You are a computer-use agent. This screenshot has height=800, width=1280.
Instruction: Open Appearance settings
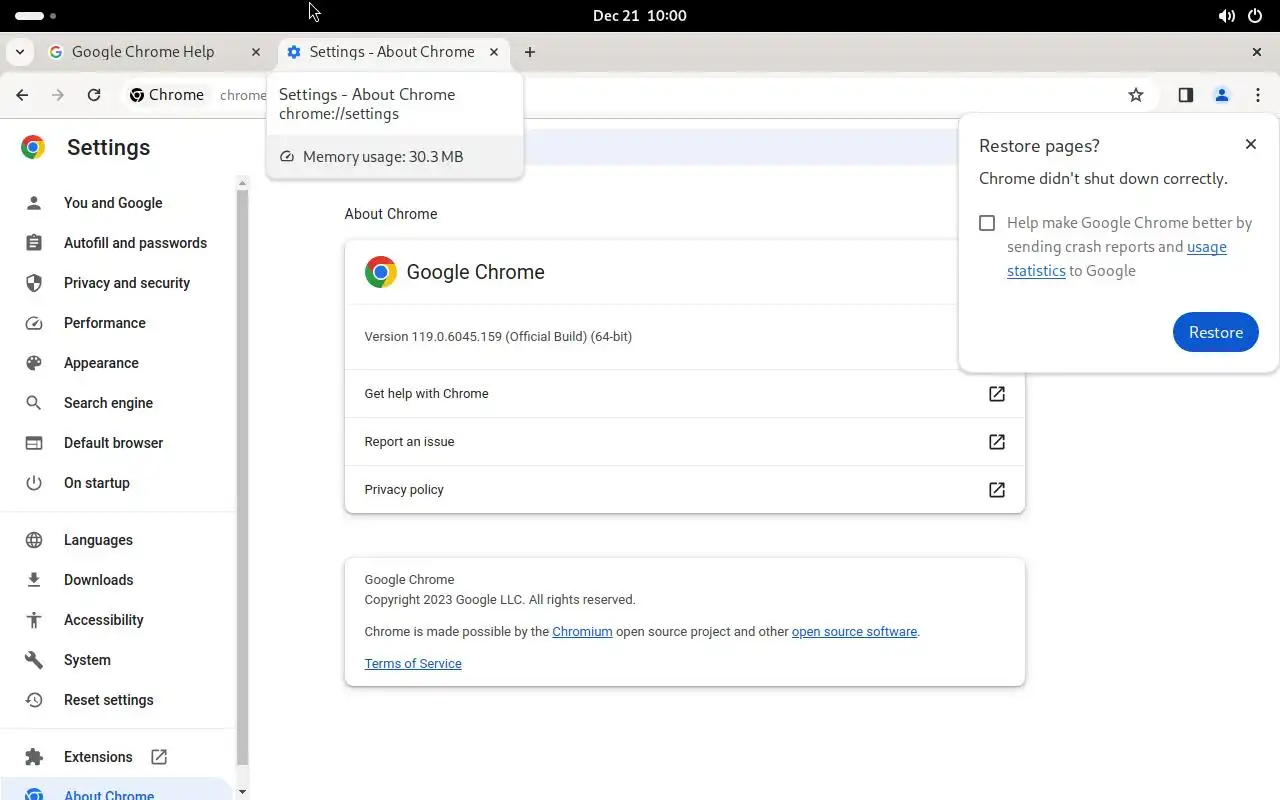118,363
